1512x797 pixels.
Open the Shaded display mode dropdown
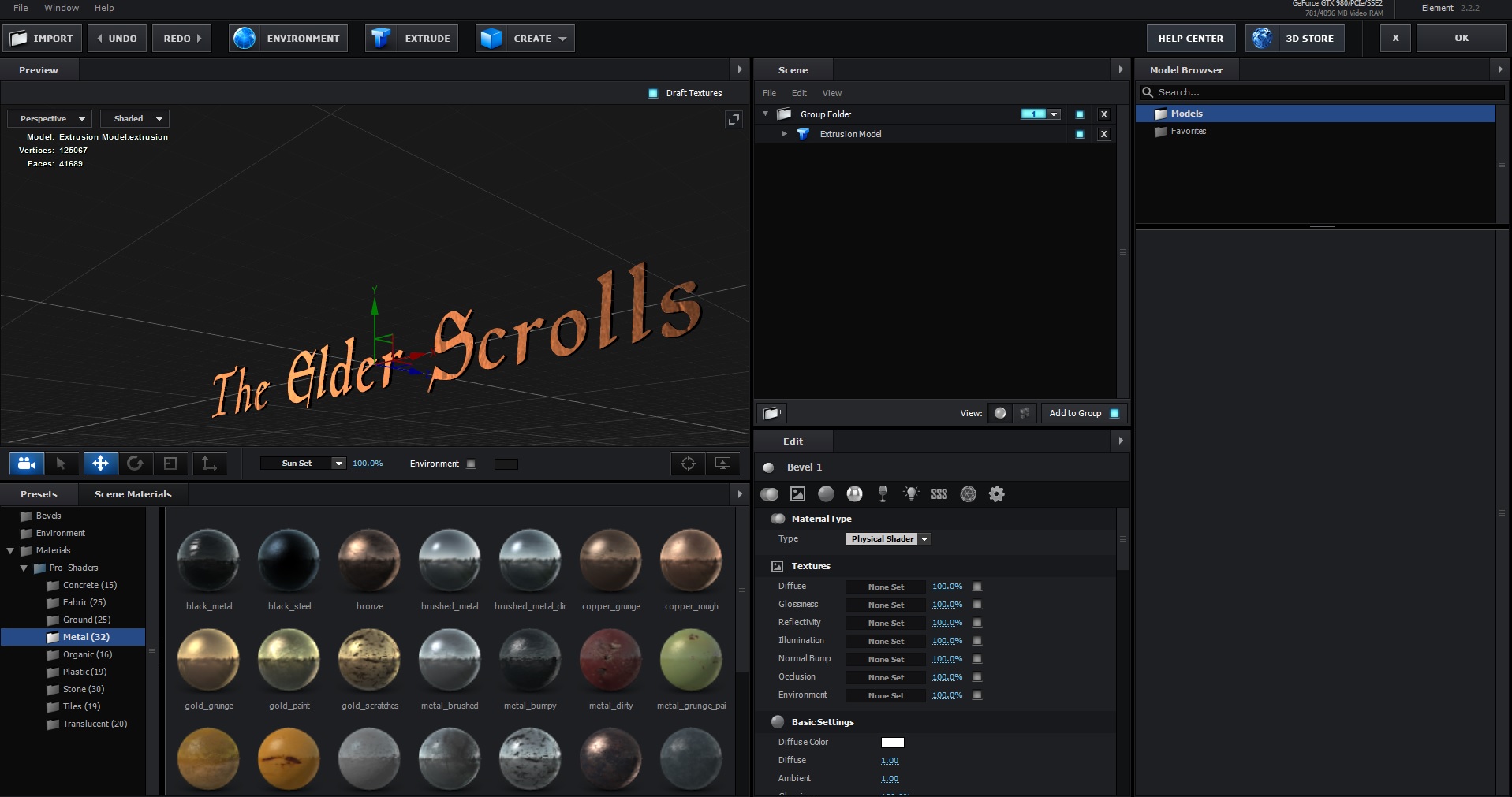coord(135,119)
